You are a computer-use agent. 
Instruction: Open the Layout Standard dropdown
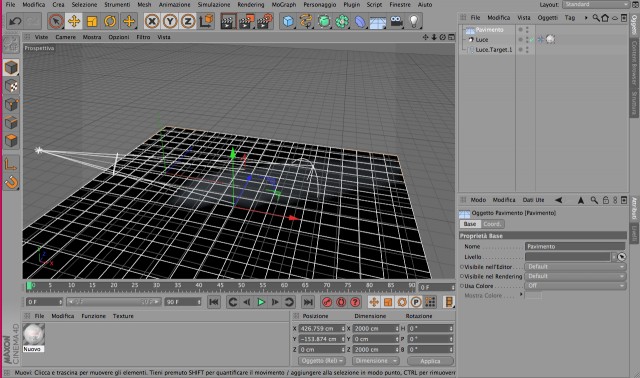(x=596, y=4)
